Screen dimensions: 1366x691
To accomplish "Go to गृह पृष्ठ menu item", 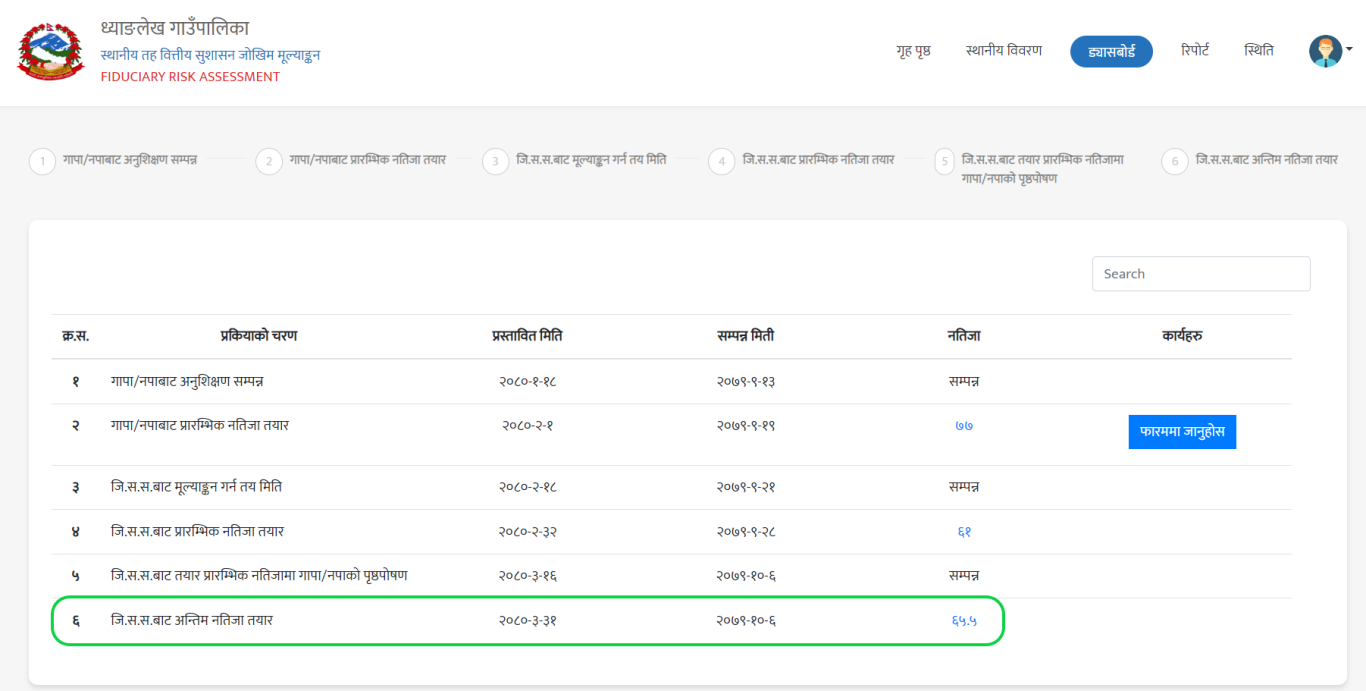I will point(913,51).
